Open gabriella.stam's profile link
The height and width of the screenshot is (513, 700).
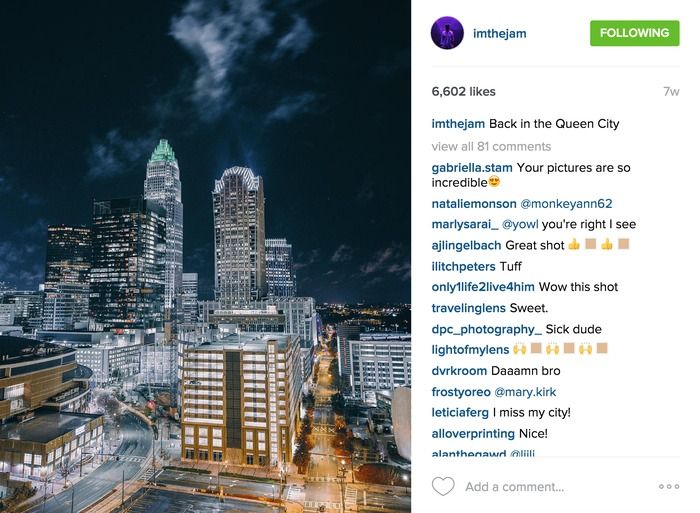tap(472, 168)
